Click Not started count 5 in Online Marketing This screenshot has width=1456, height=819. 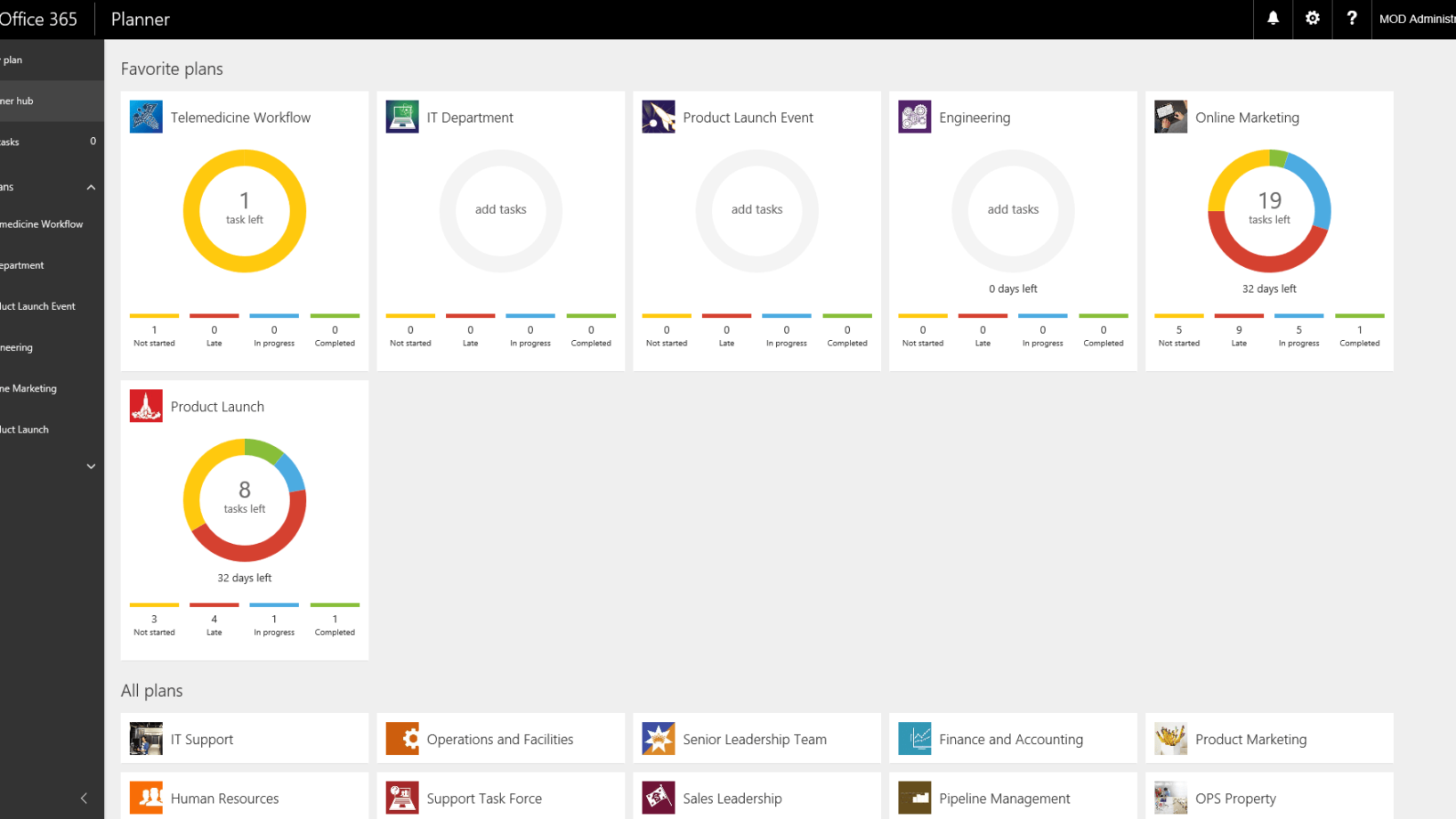1179,330
